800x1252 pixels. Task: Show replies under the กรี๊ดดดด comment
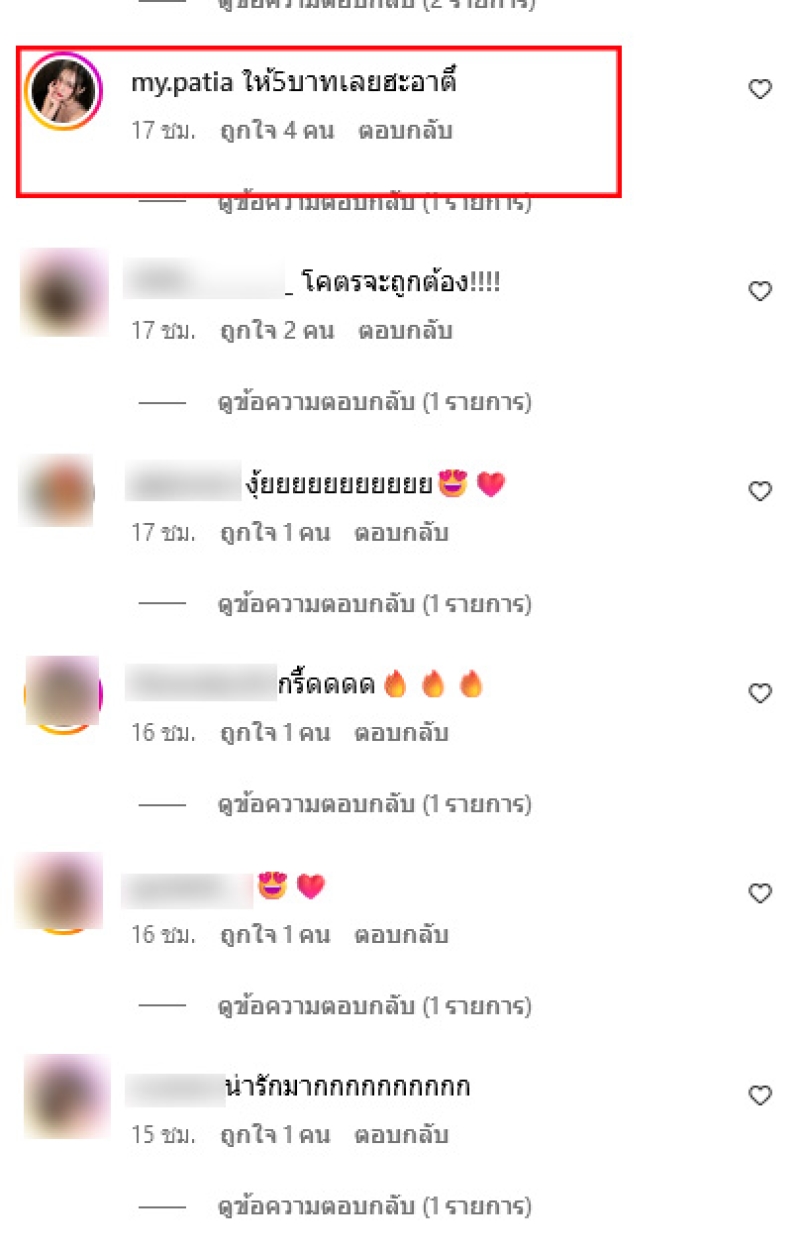pos(375,804)
